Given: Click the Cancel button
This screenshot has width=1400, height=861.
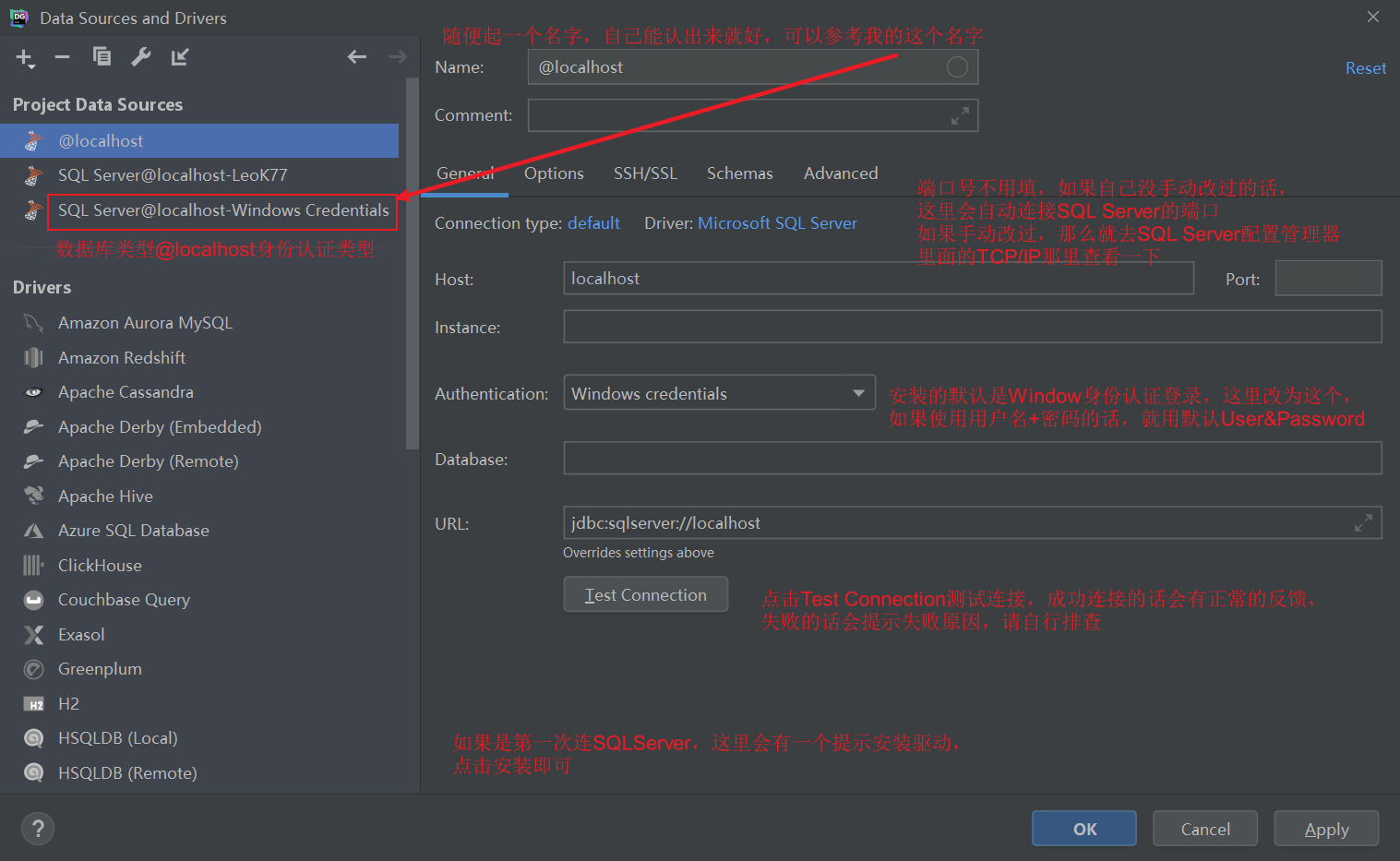Looking at the screenshot, I should pos(1205,829).
